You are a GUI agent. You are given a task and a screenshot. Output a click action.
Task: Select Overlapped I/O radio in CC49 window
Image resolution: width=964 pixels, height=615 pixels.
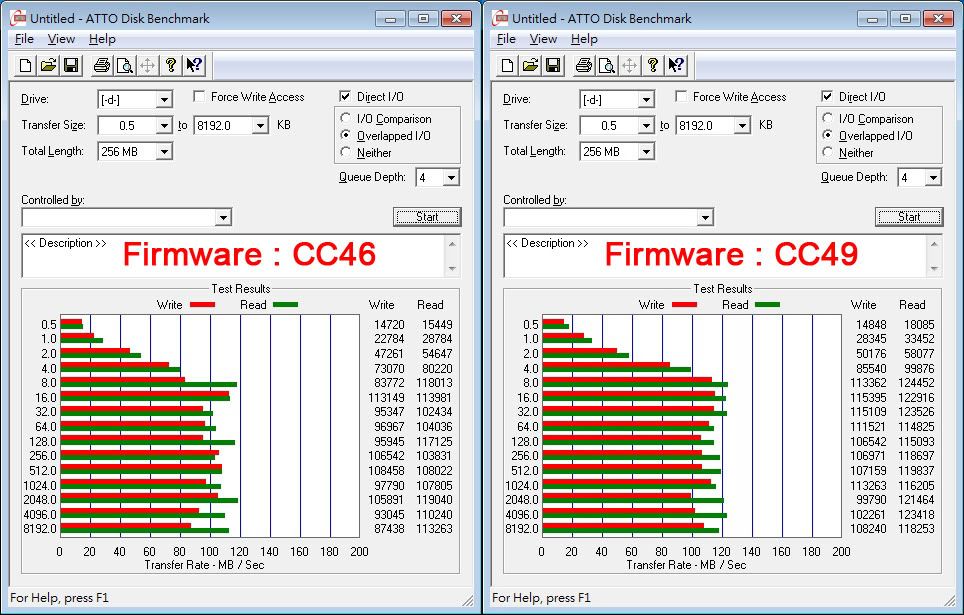point(828,135)
